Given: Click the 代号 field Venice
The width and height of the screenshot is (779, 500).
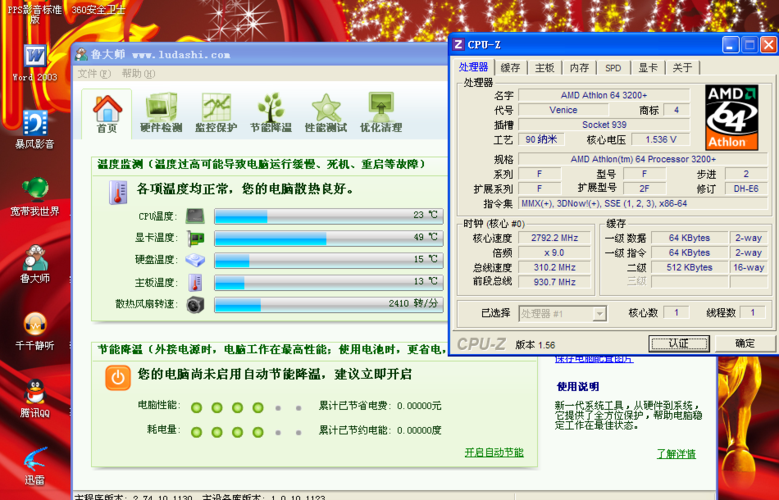Looking at the screenshot, I should click(x=563, y=110).
